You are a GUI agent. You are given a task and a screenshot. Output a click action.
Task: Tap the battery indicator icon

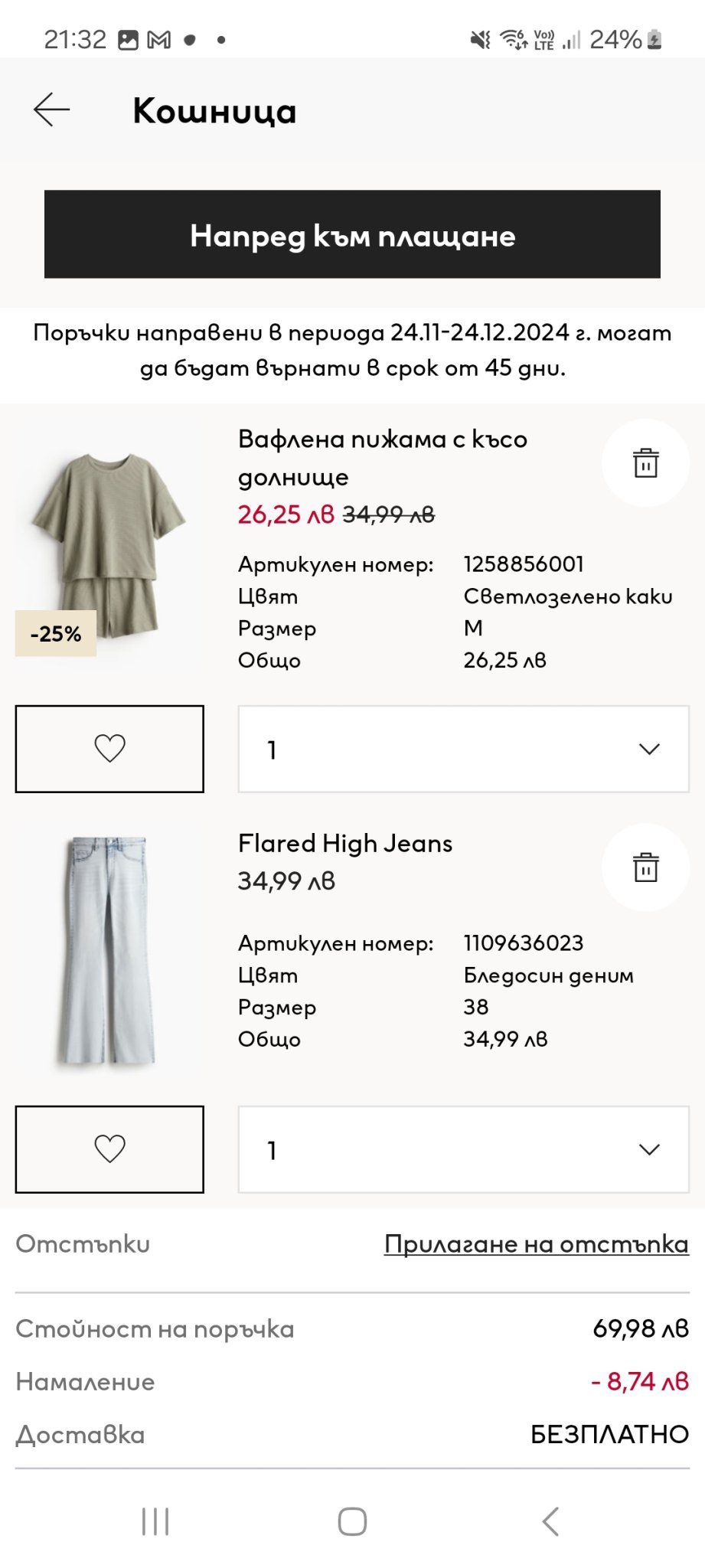[654, 40]
